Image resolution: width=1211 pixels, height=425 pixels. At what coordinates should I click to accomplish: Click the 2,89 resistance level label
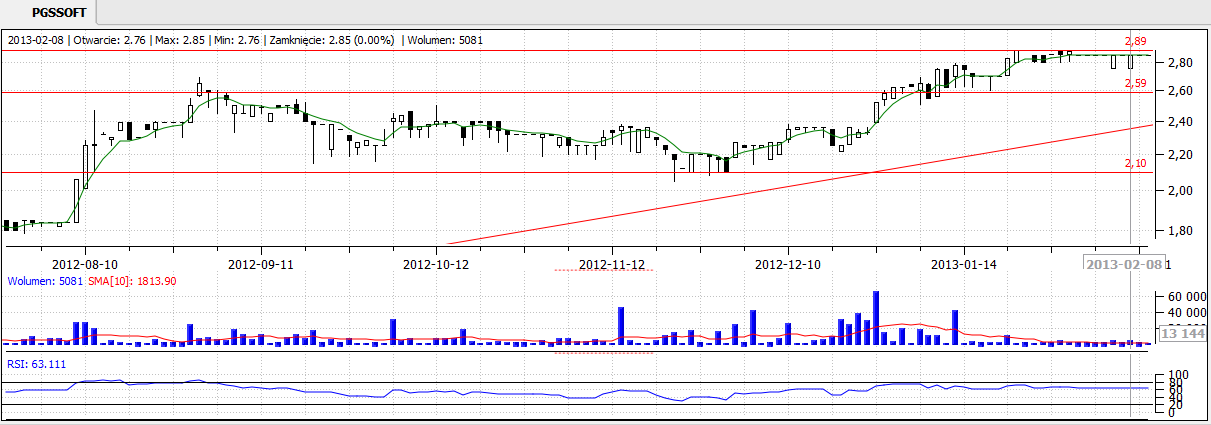click(1135, 42)
